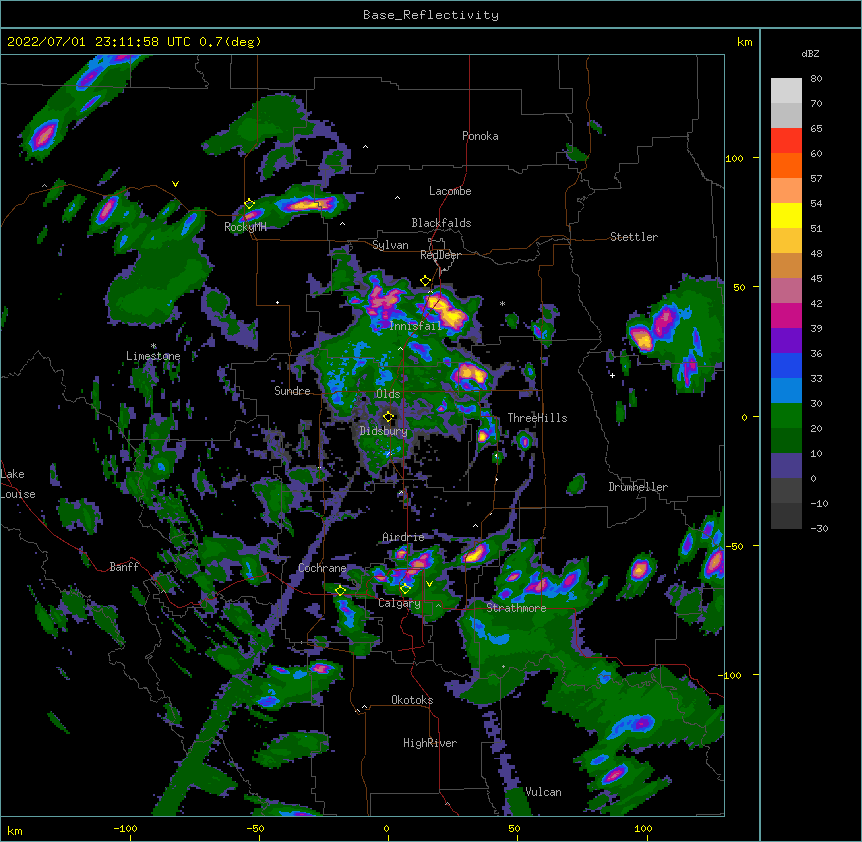862x842 pixels.
Task: Click the km unit label above the vertical axis
Action: (x=745, y=42)
